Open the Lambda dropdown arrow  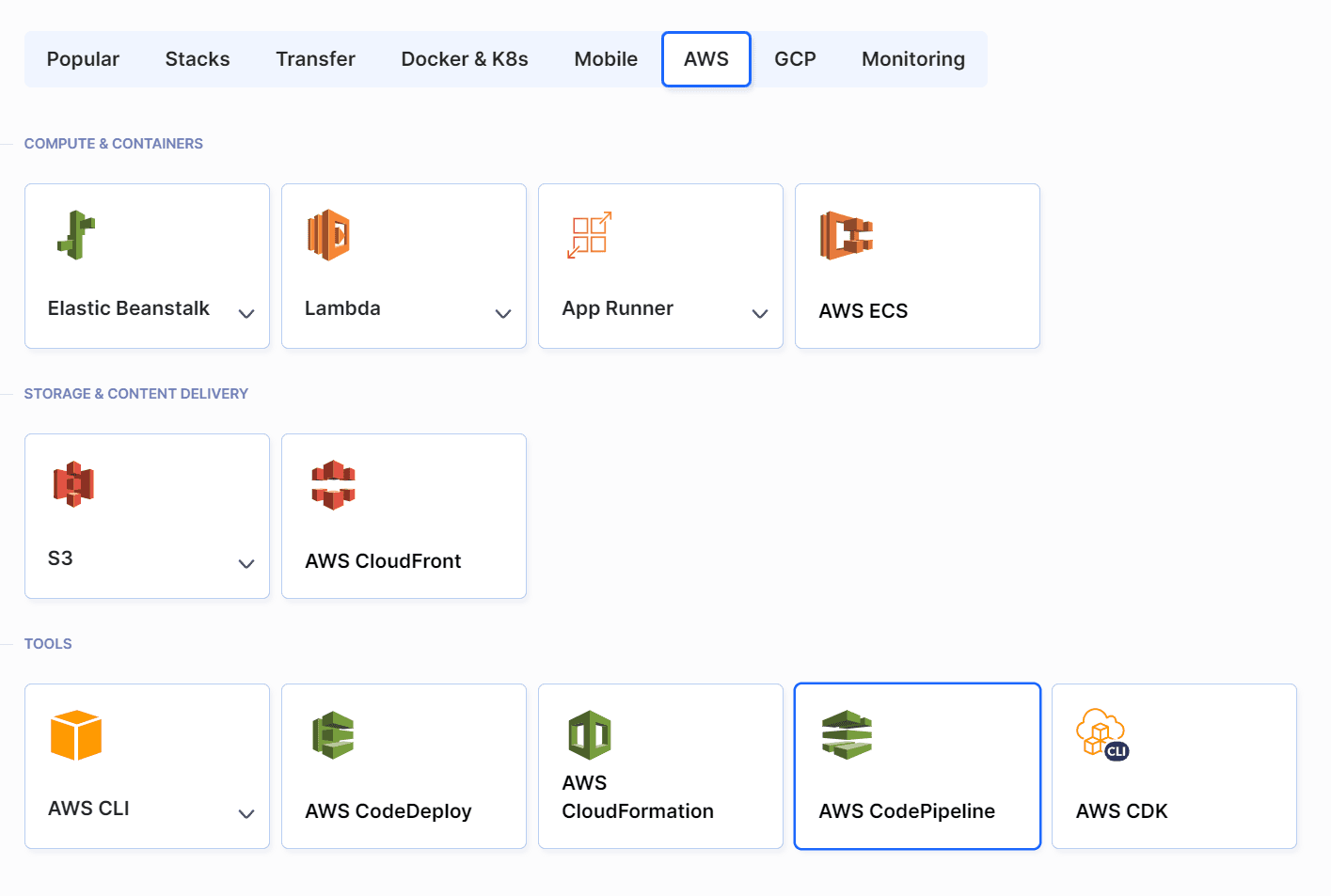[x=503, y=313]
